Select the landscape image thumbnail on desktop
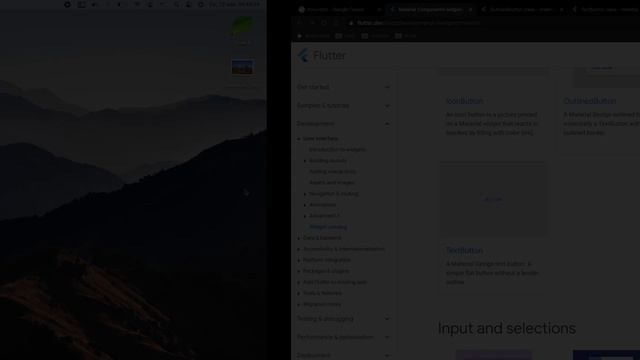 click(242, 67)
